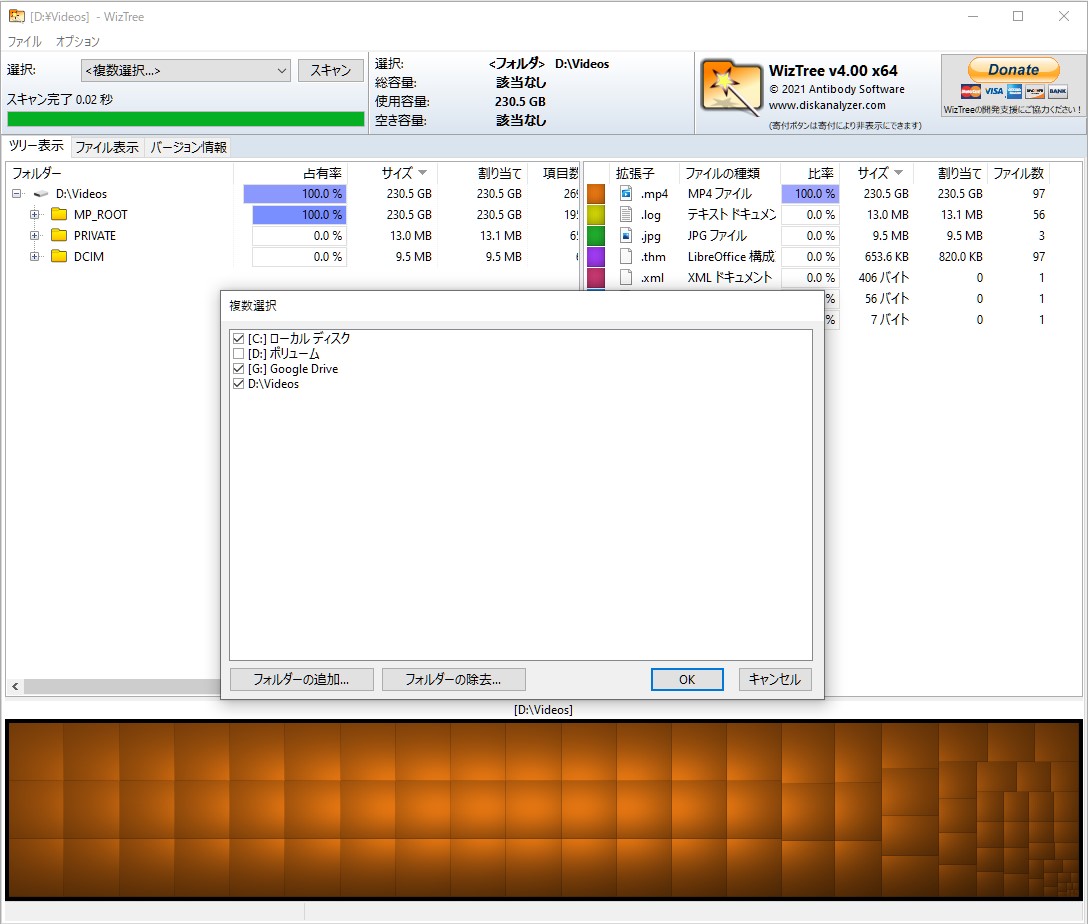Click the フォルダーの除去... button
Viewport: 1088px width, 924px height.
(x=453, y=679)
